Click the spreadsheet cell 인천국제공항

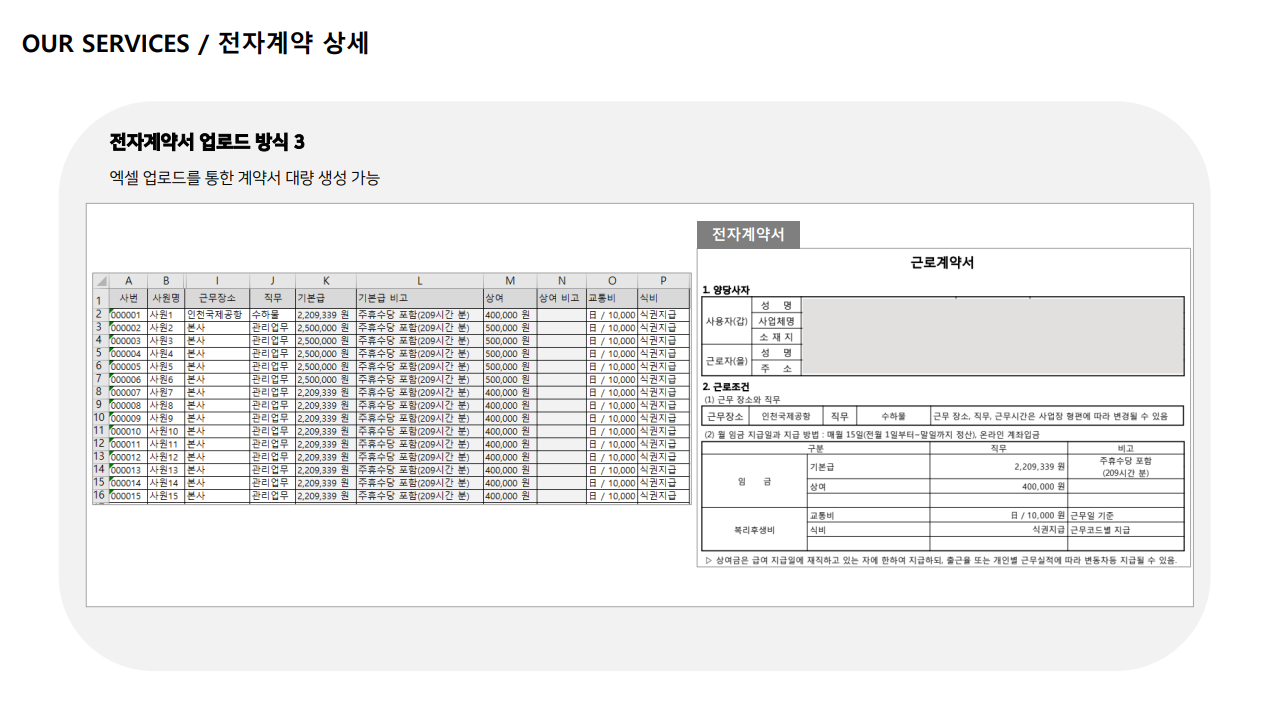[x=217, y=314]
